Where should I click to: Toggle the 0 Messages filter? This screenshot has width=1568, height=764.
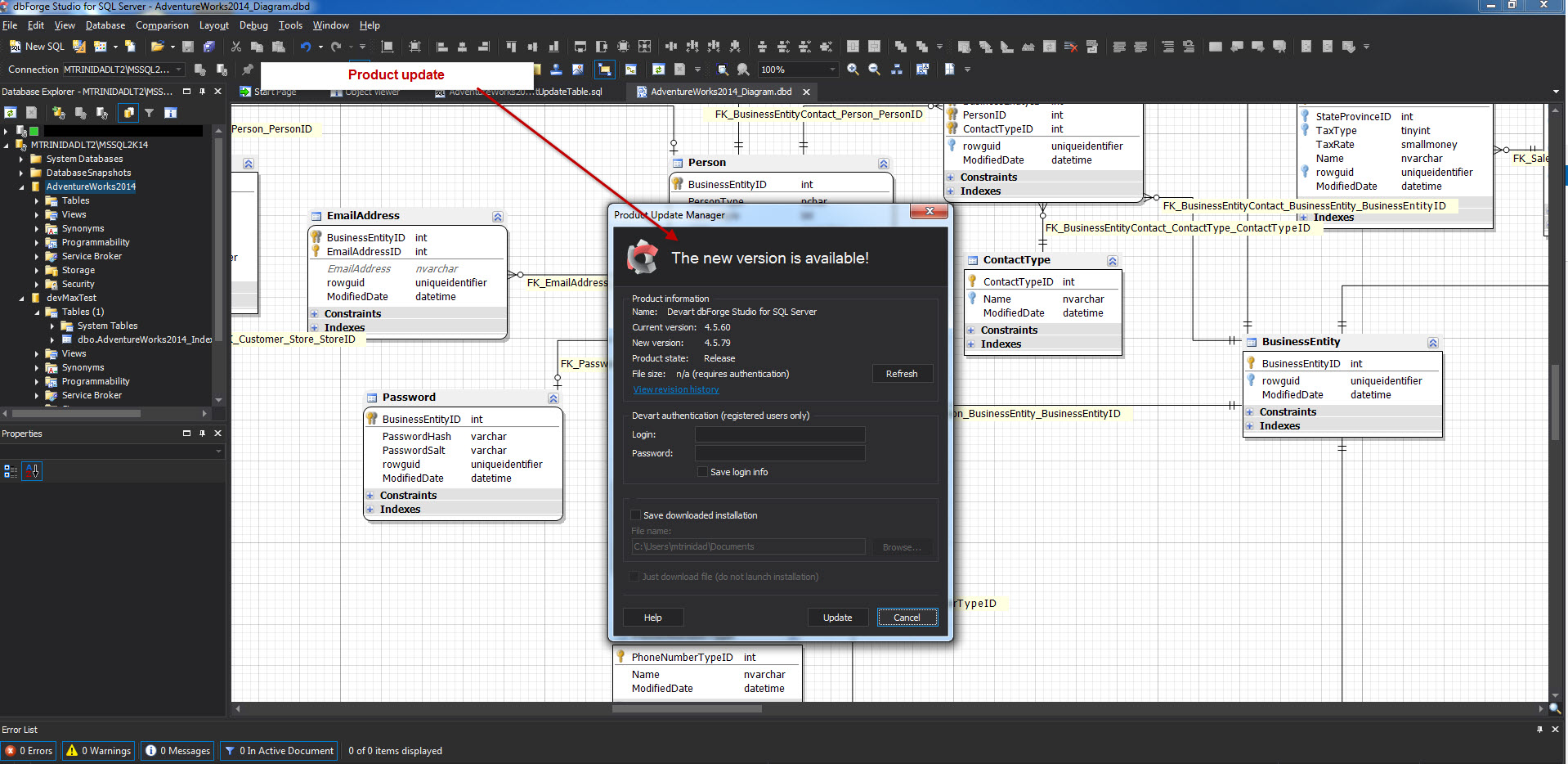(x=177, y=751)
